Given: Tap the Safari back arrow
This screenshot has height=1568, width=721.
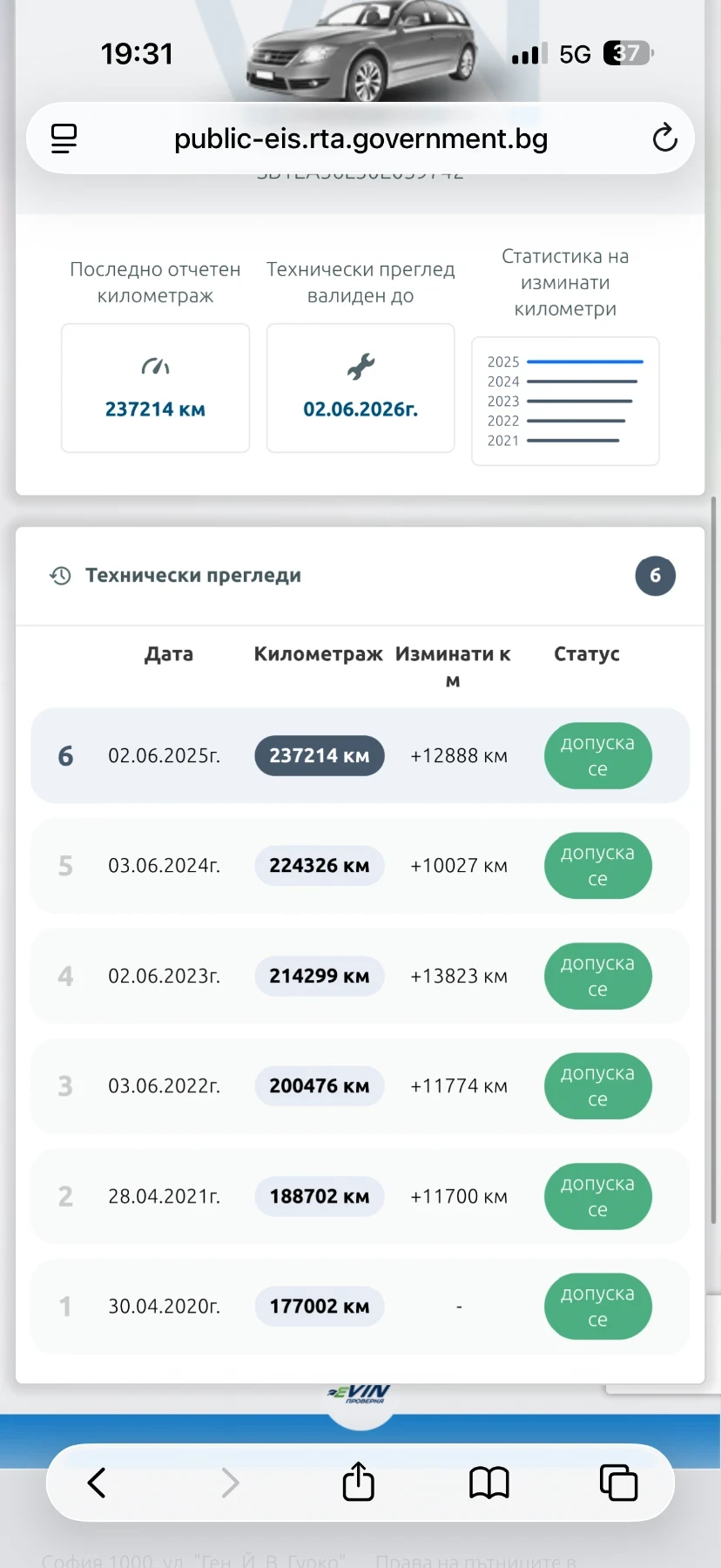Looking at the screenshot, I should 97,1482.
